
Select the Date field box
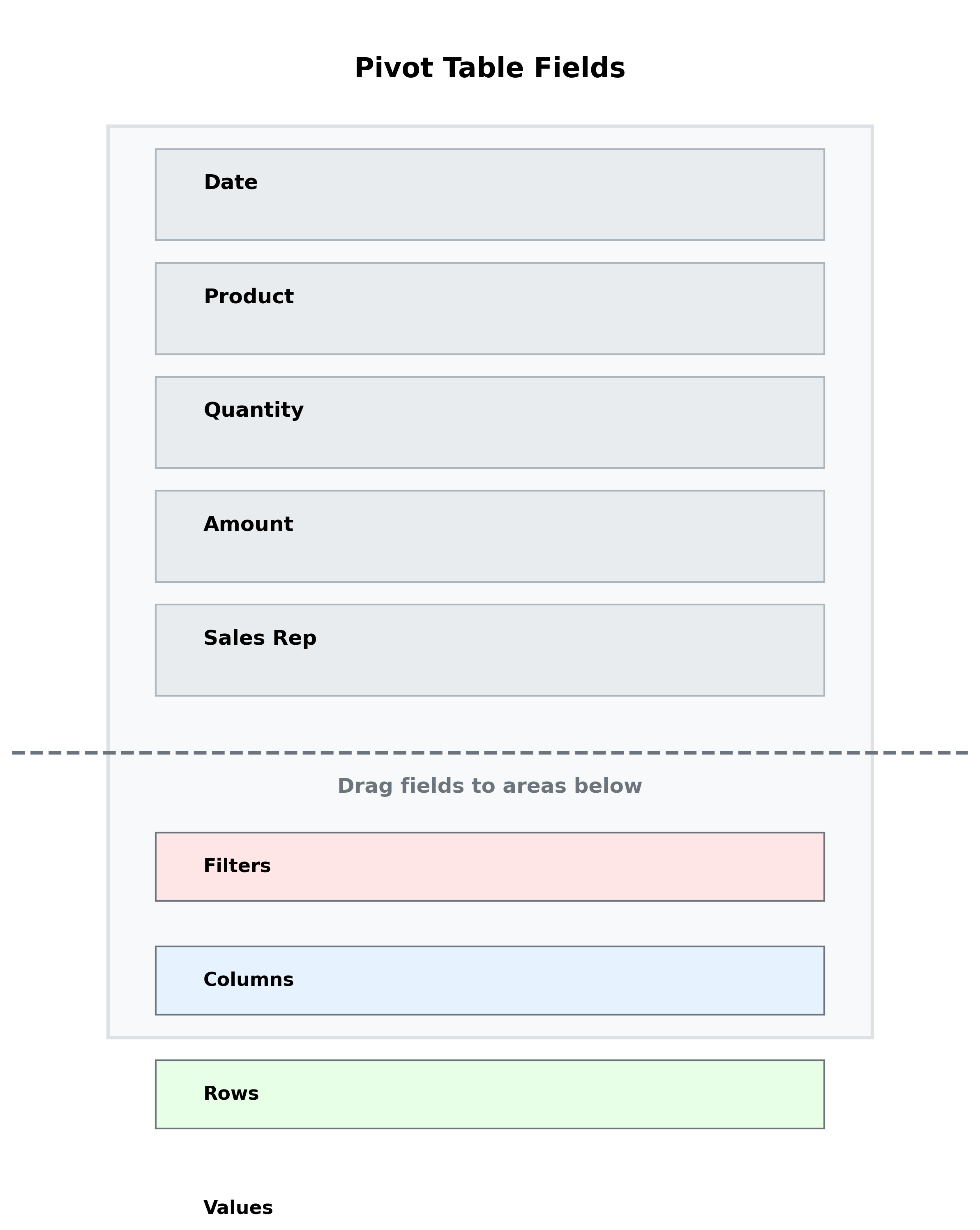click(489, 194)
